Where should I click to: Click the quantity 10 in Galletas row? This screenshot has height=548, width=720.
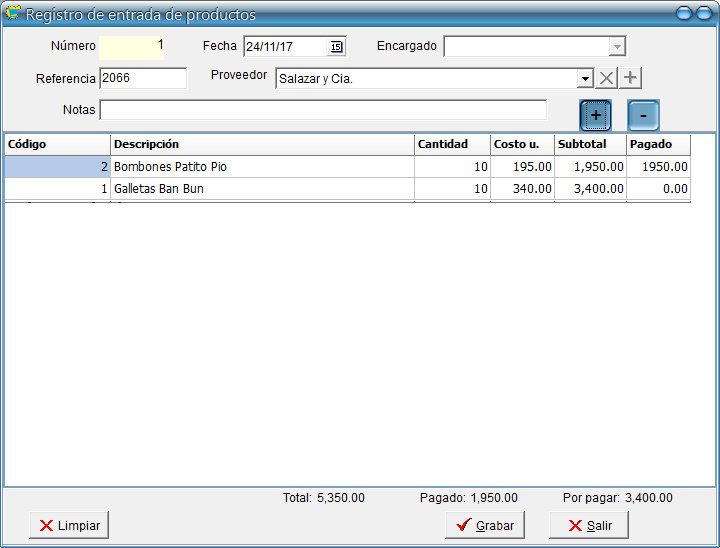click(x=452, y=189)
